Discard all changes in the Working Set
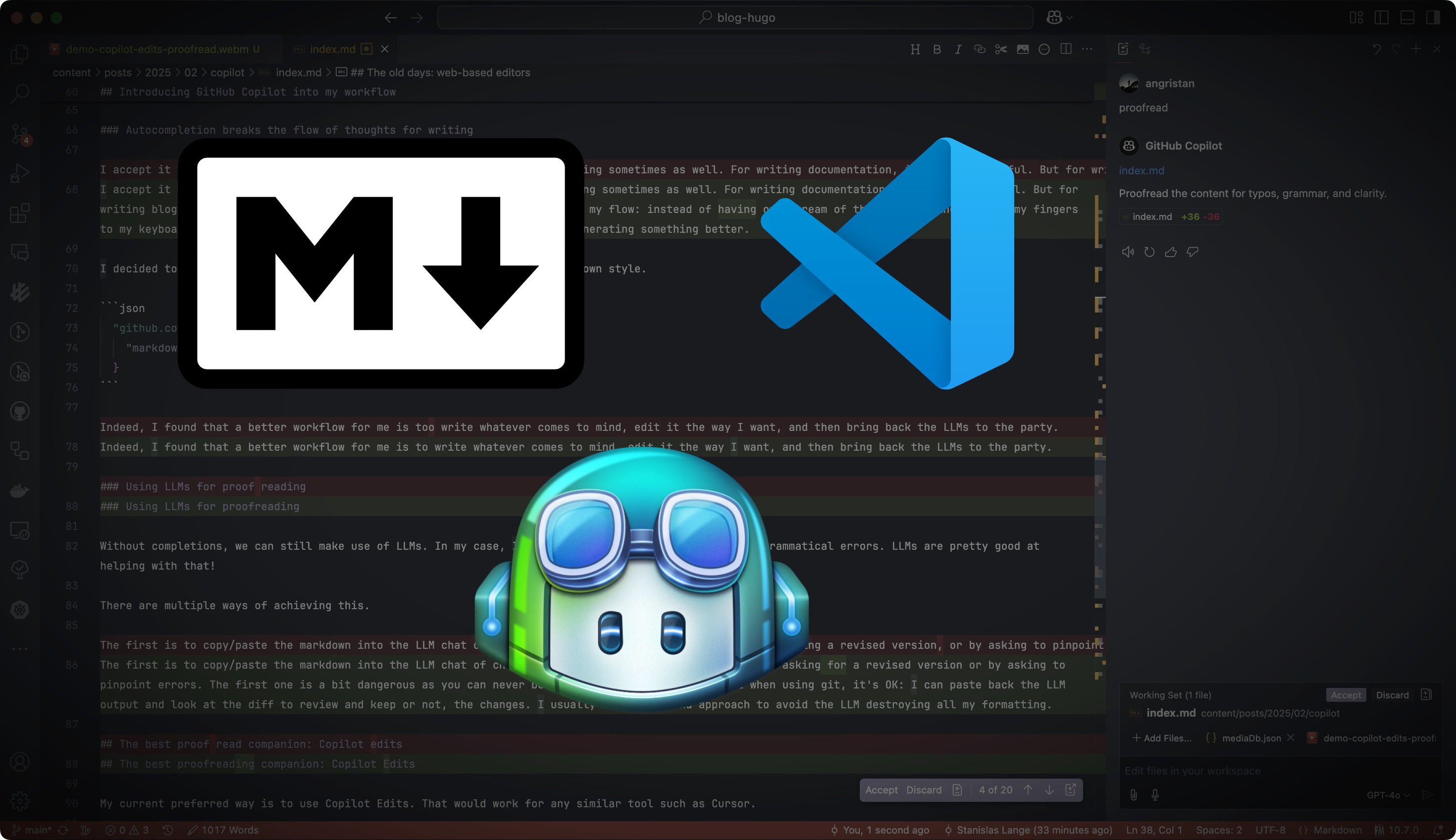This screenshot has width=1456, height=840. pyautogui.click(x=1392, y=695)
